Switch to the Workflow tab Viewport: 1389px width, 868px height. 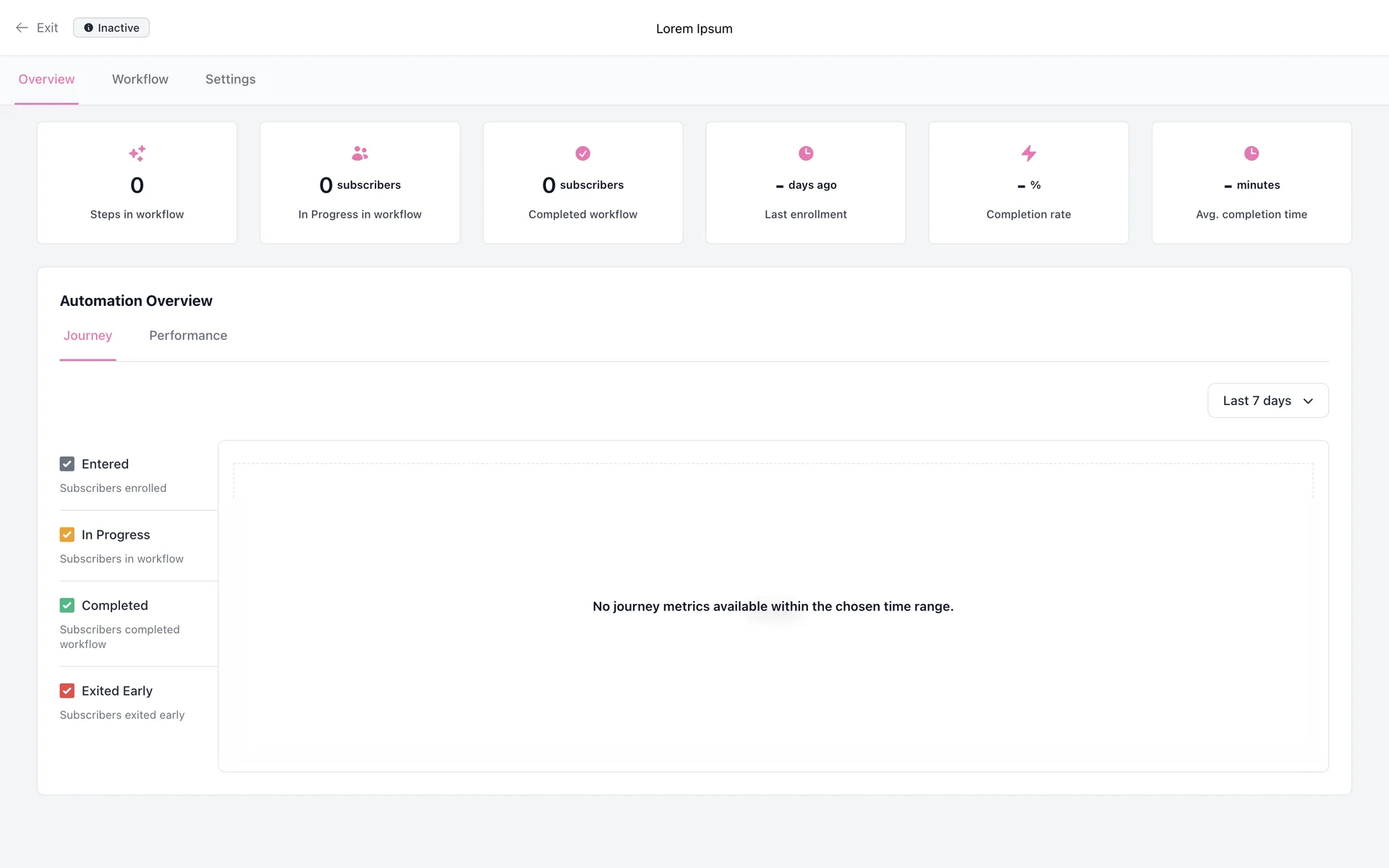point(140,80)
